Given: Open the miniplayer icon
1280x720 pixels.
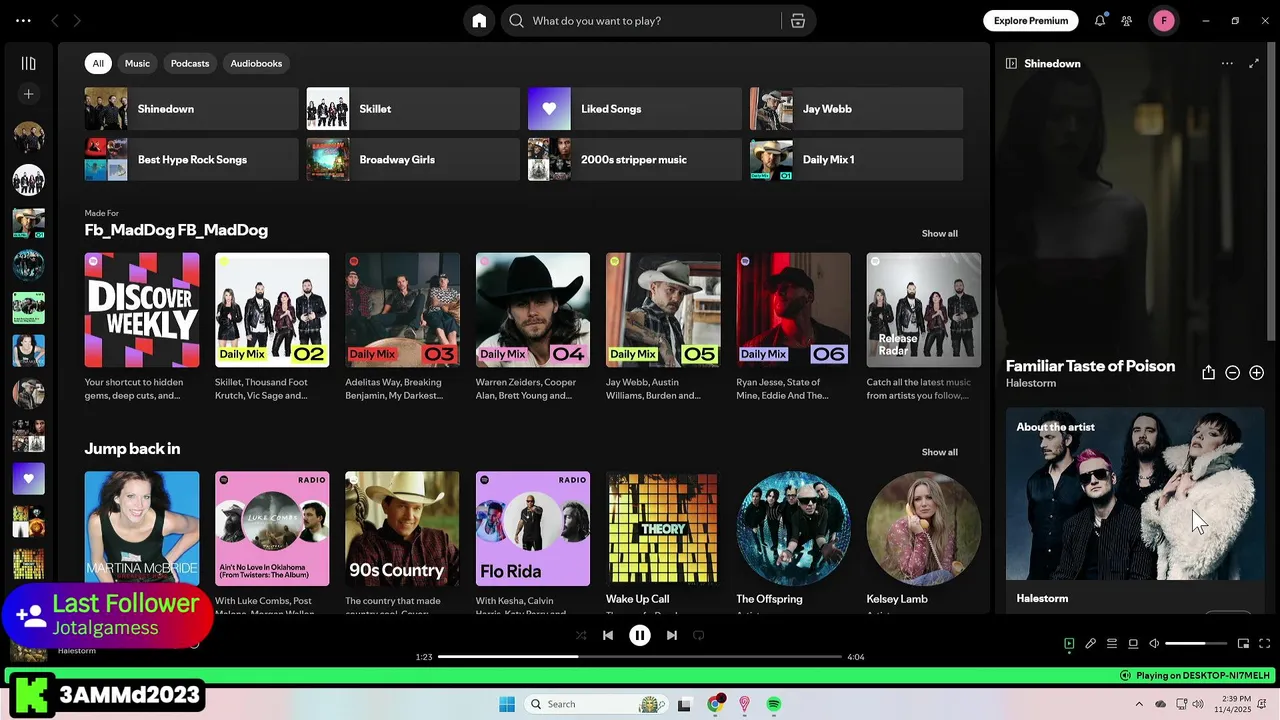Looking at the screenshot, I should tap(1243, 644).
